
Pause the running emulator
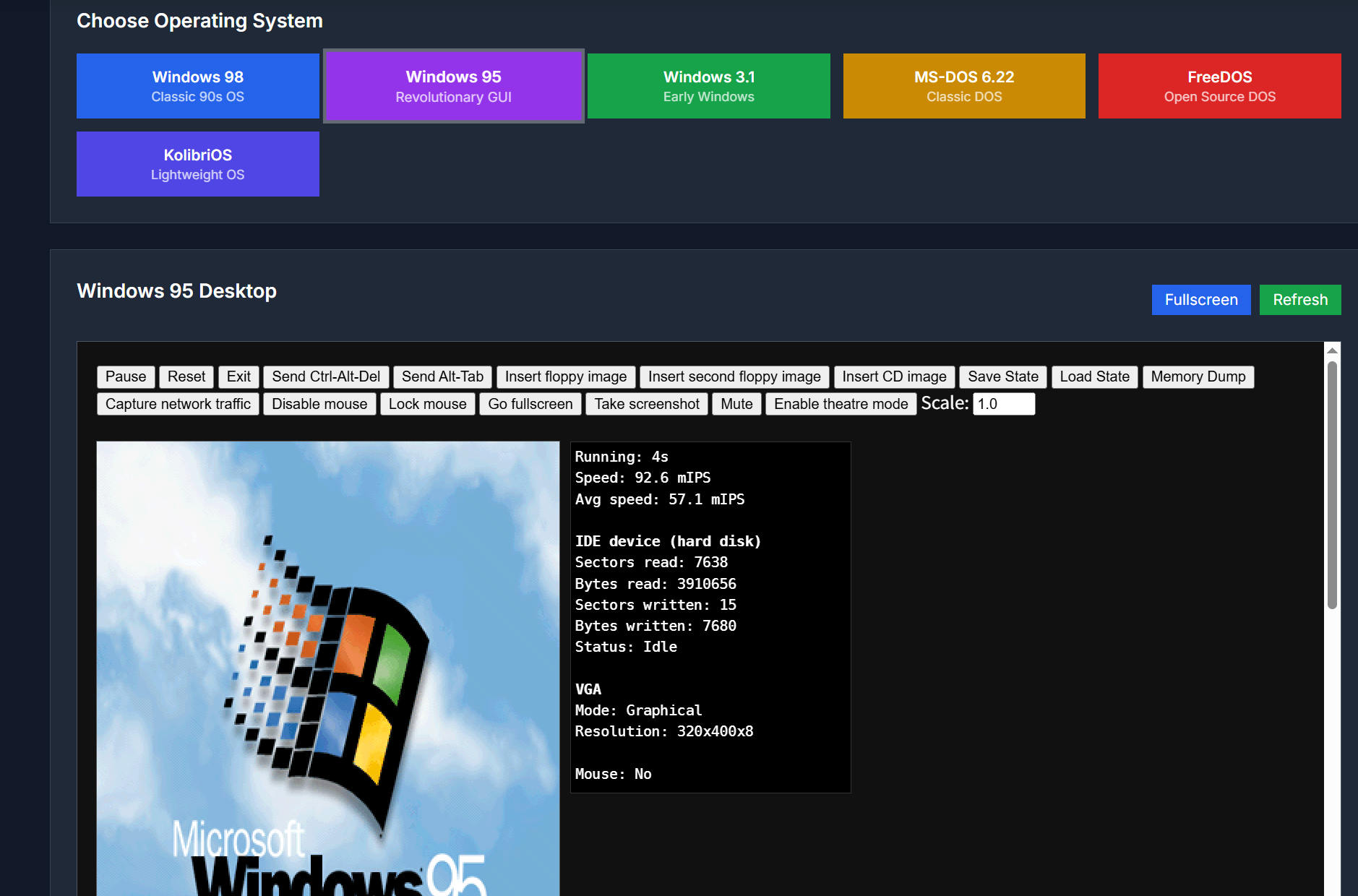coord(126,376)
